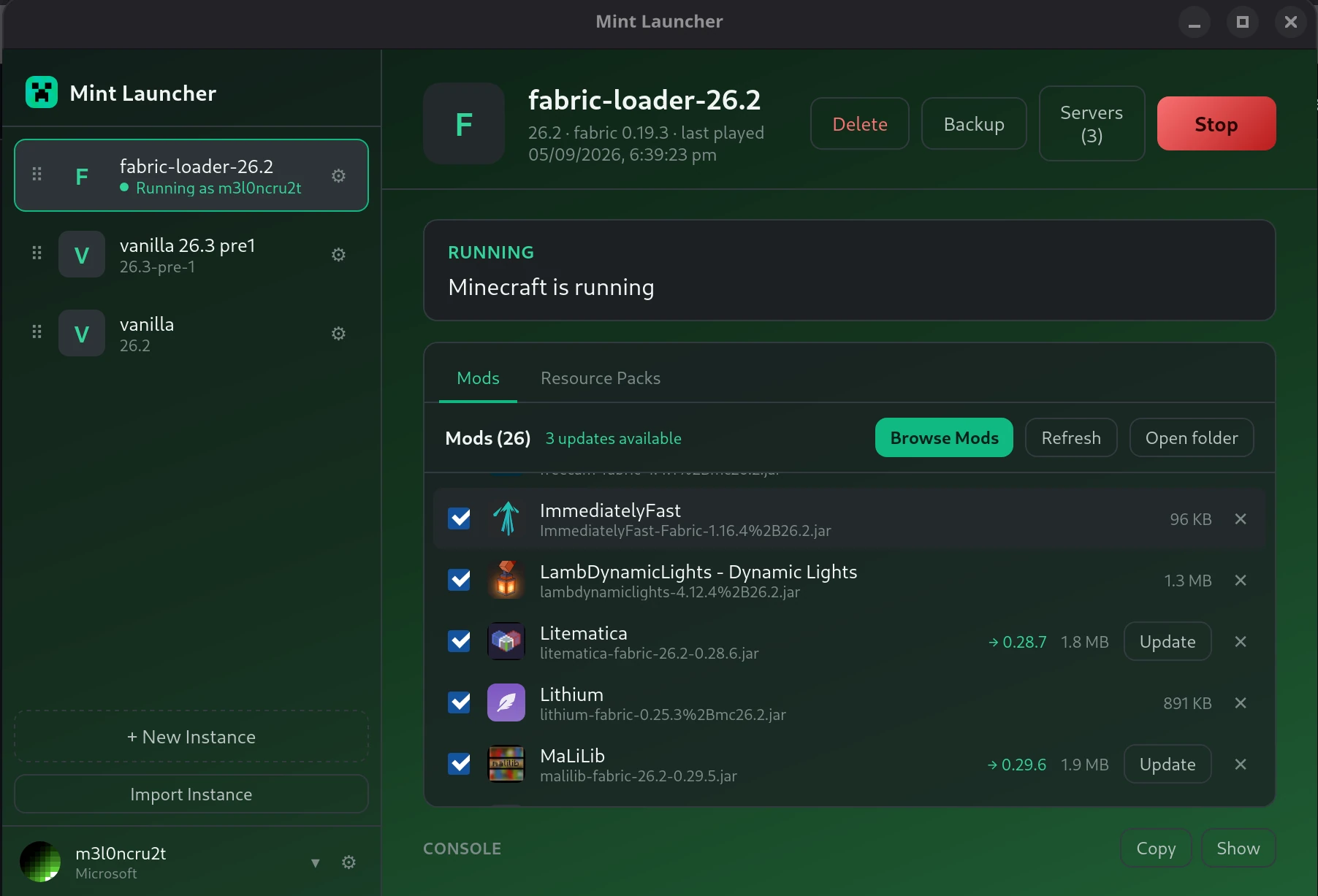This screenshot has width=1318, height=896.
Task: Grab drag handle of fabric-loader-26.2 instance
Action: click(37, 175)
